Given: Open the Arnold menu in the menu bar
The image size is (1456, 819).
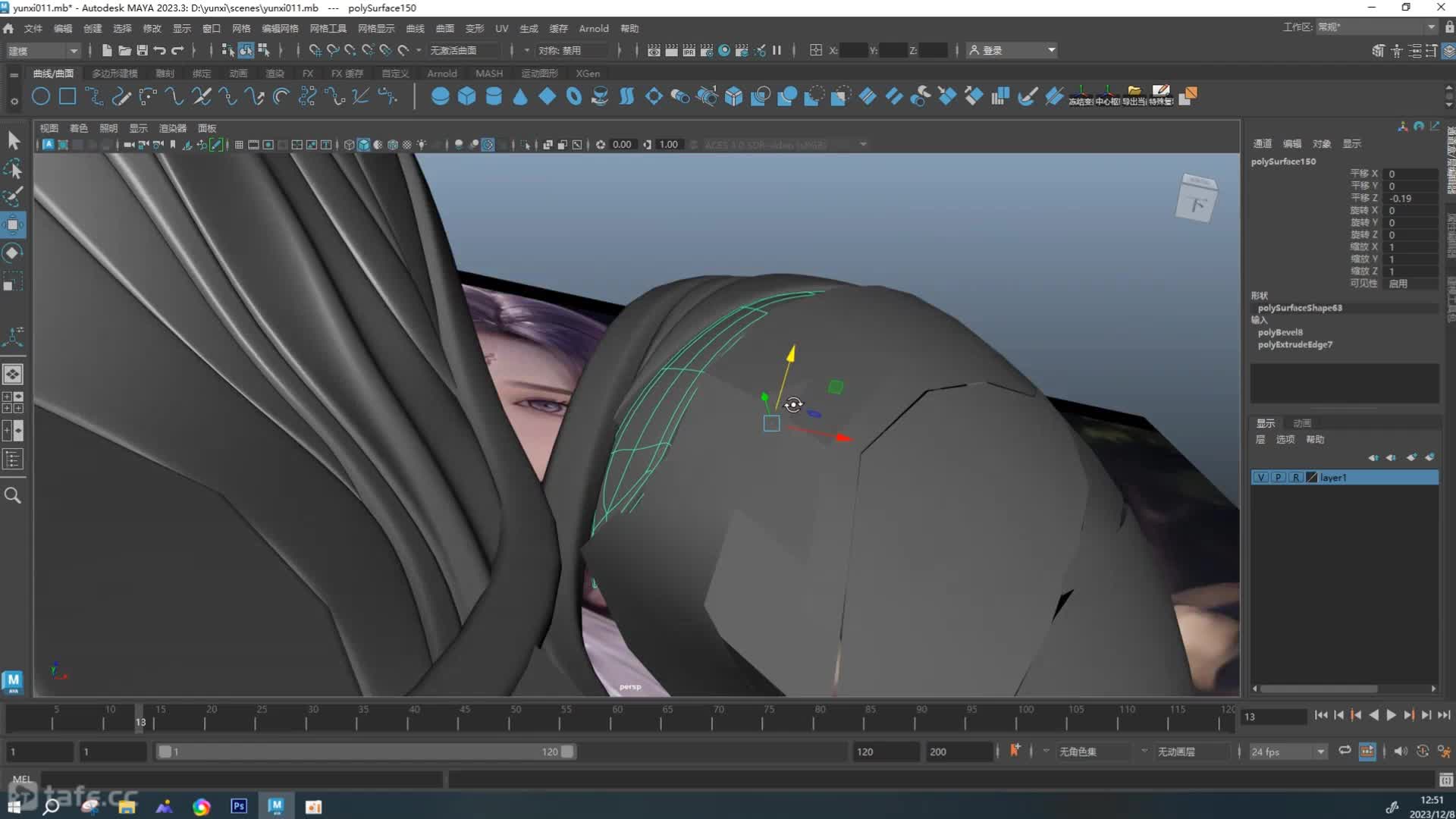Looking at the screenshot, I should click(x=594, y=28).
